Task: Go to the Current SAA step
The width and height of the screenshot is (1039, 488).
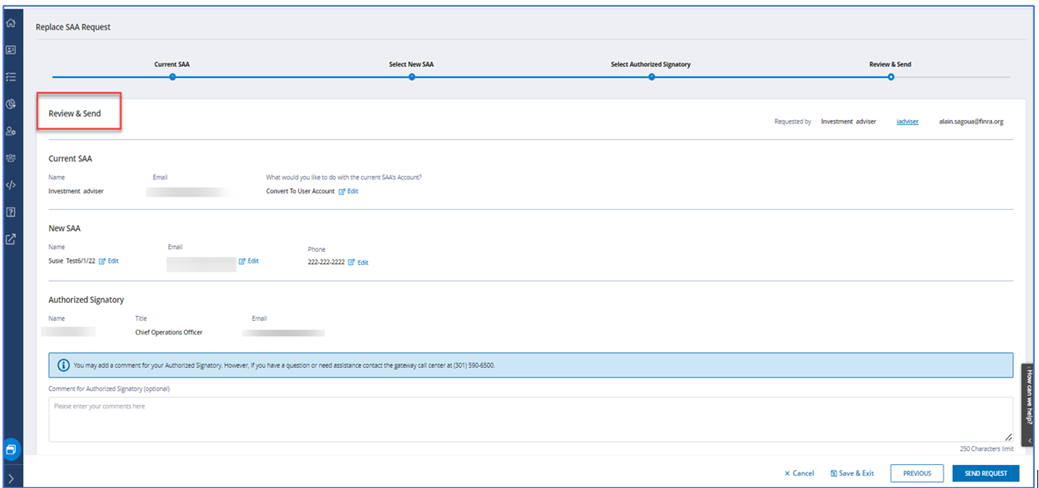Action: pyautogui.click(x=172, y=76)
